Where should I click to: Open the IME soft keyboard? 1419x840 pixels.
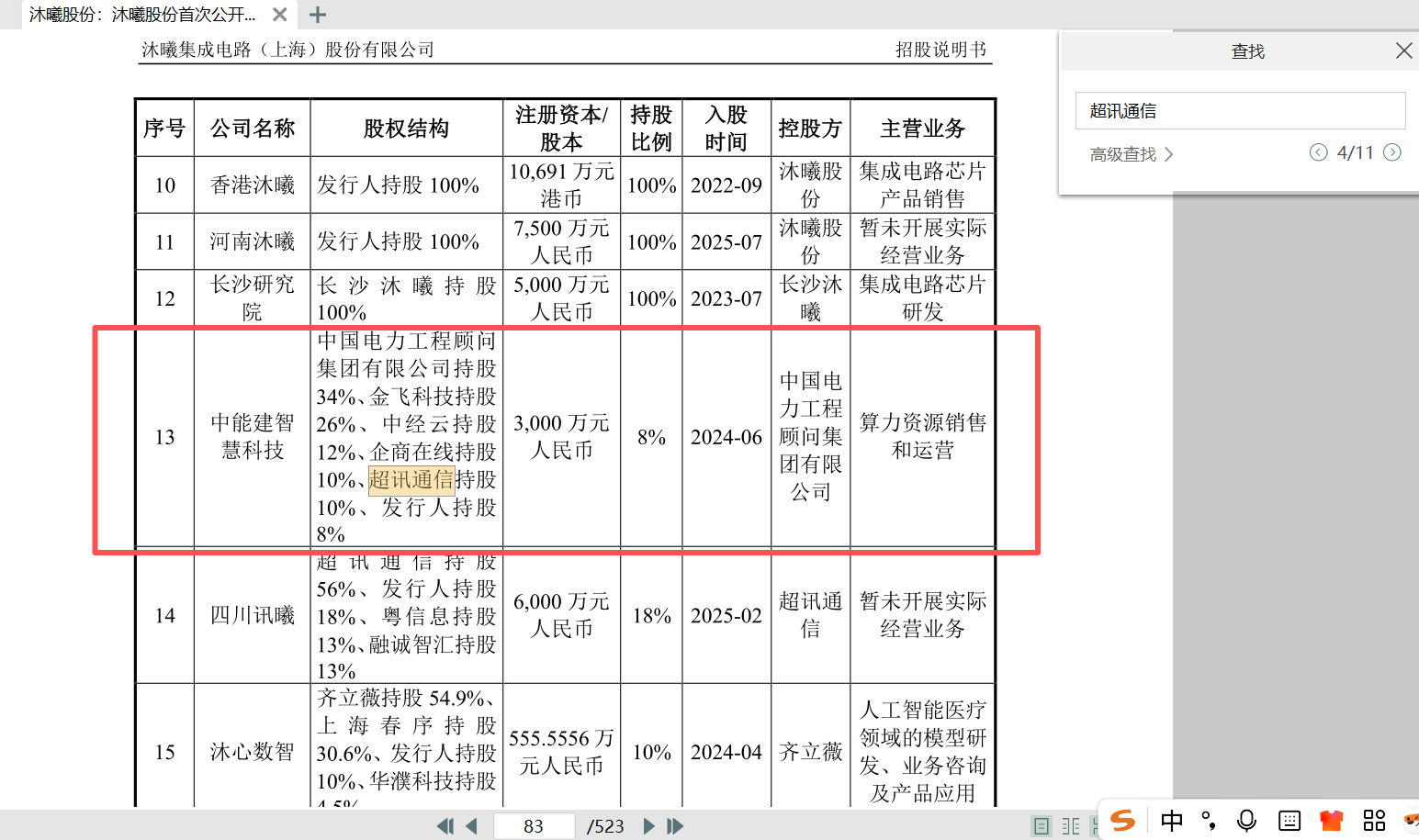(1289, 821)
